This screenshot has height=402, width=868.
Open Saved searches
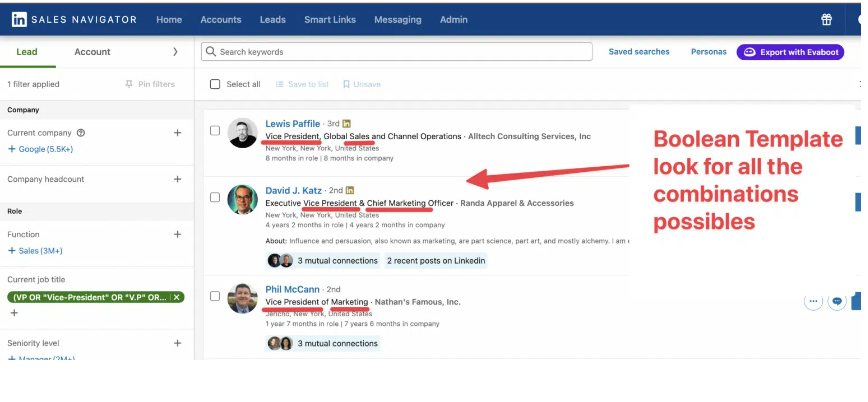[x=639, y=51]
